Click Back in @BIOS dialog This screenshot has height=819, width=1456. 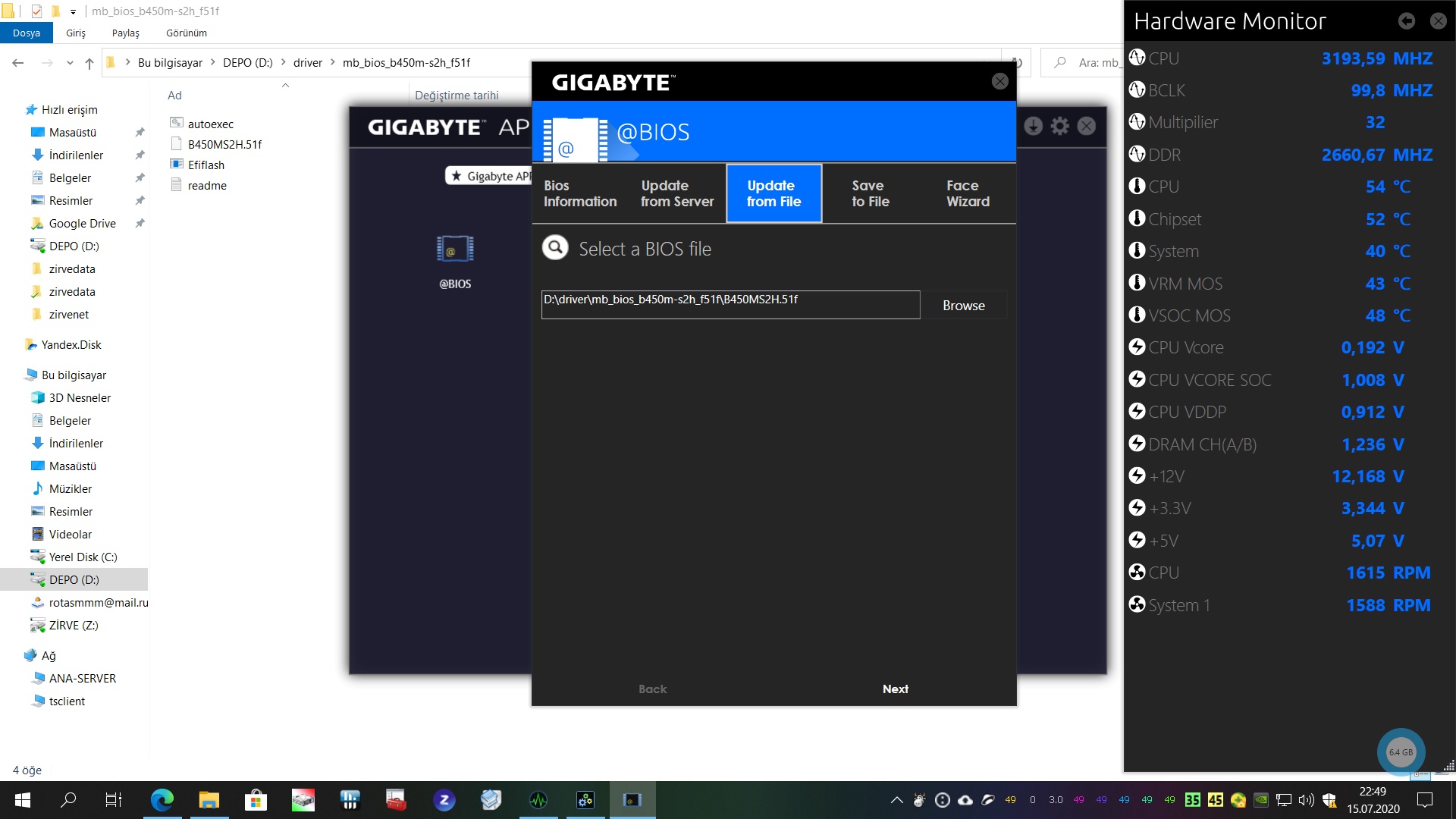coord(652,689)
